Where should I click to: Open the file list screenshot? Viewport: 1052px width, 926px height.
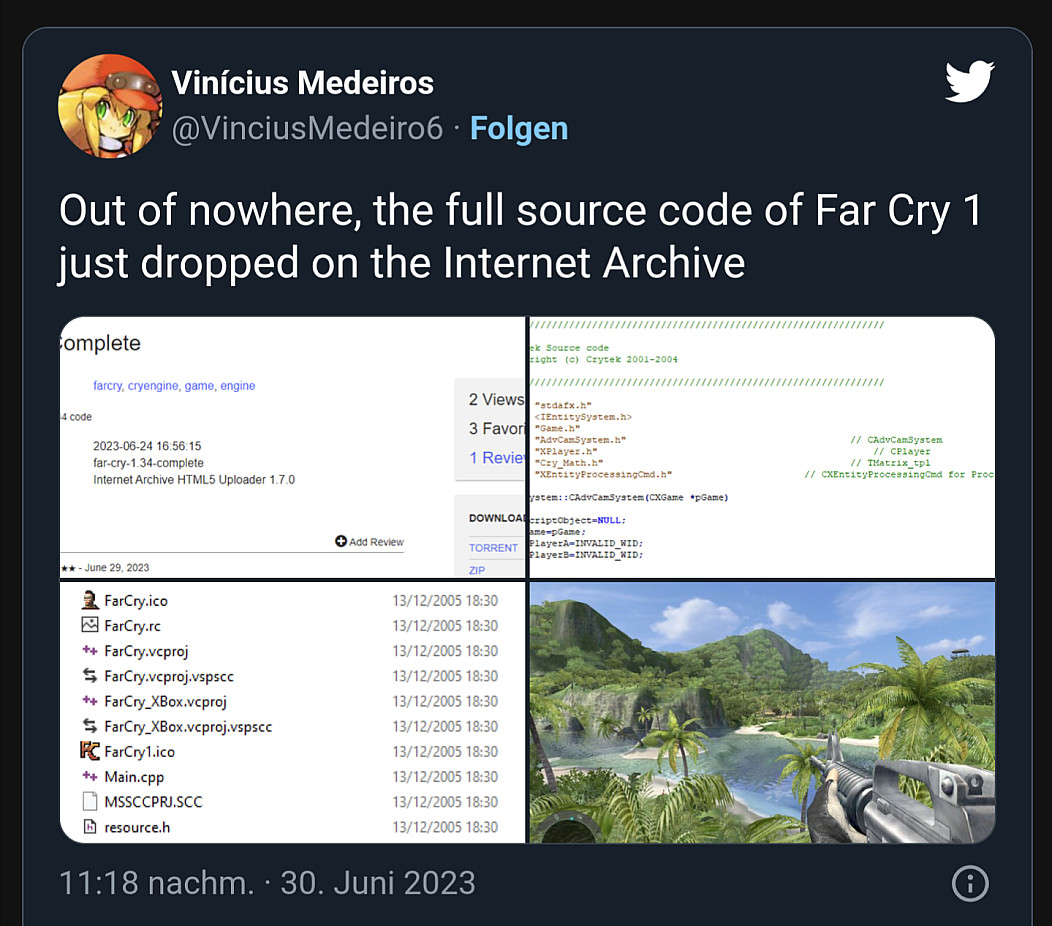click(292, 712)
